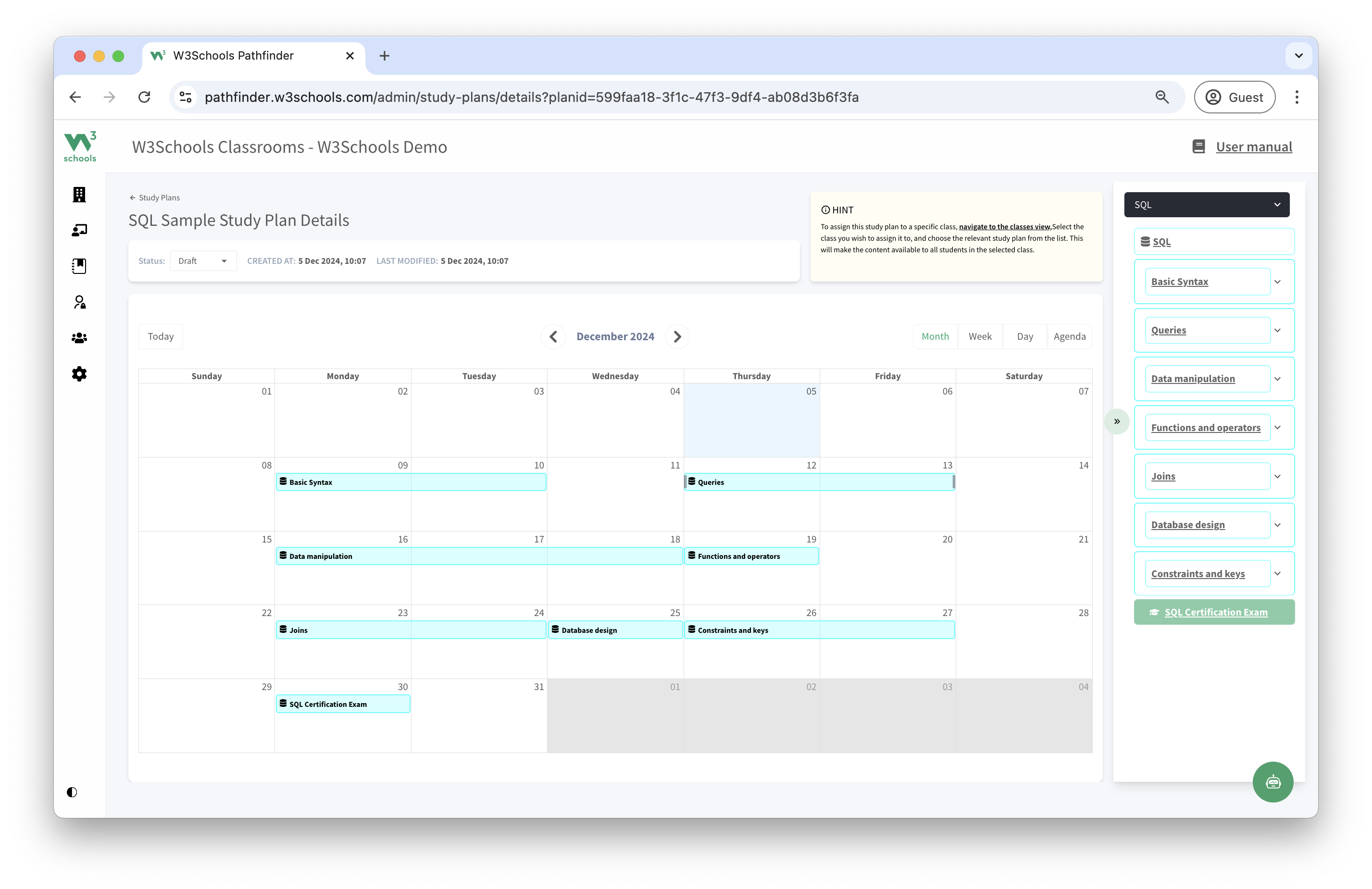1372x889 pixels.
Task: Open the User manual link
Action: pos(1253,147)
